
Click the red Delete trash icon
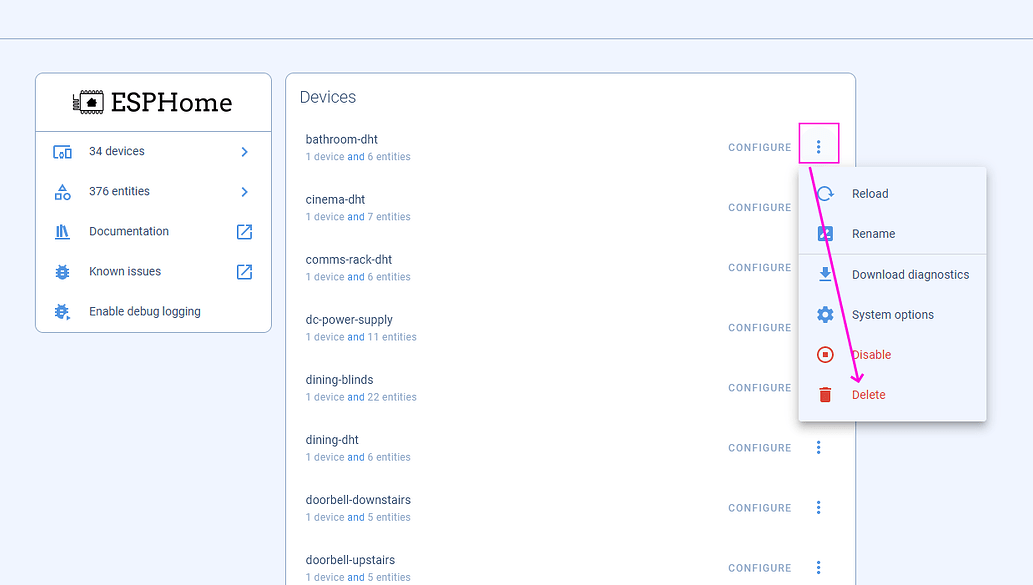[824, 394]
